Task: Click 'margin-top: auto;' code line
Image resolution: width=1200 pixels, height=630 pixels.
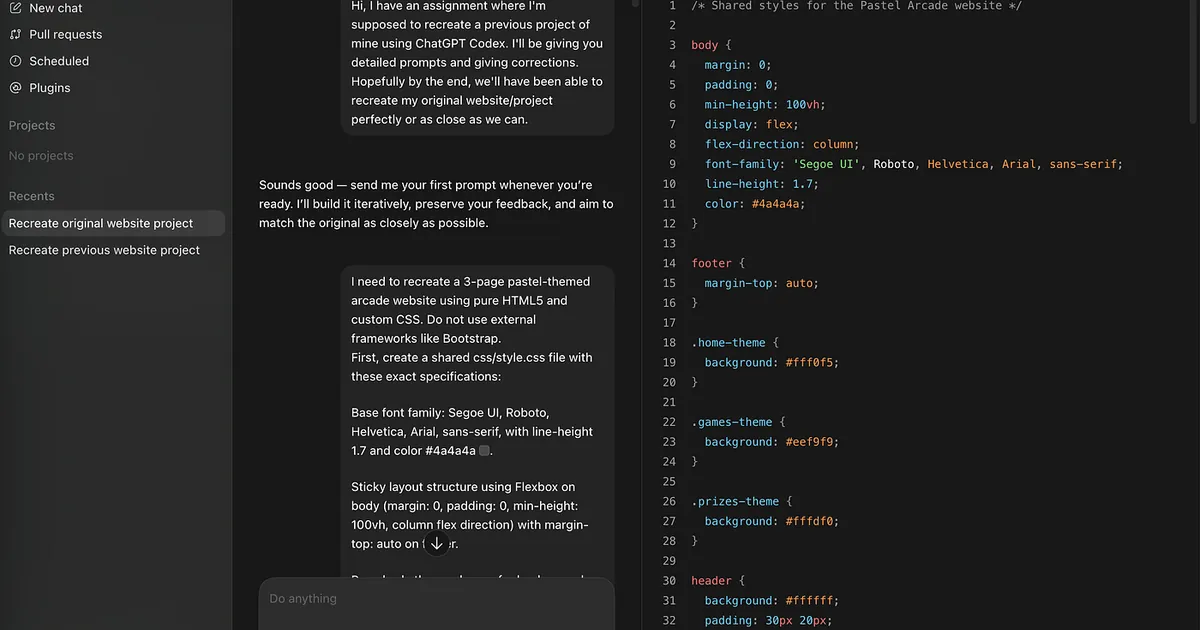Action: [x=761, y=283]
